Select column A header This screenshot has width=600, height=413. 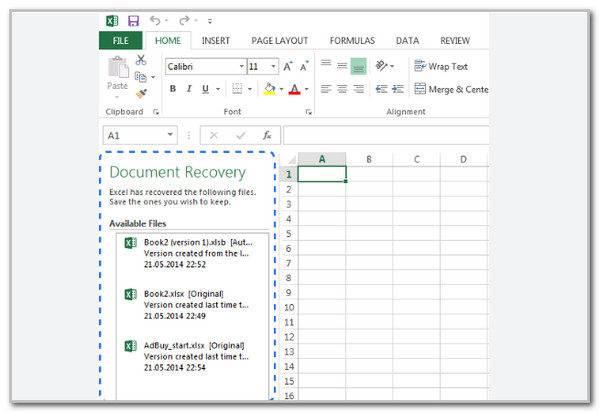point(322,159)
